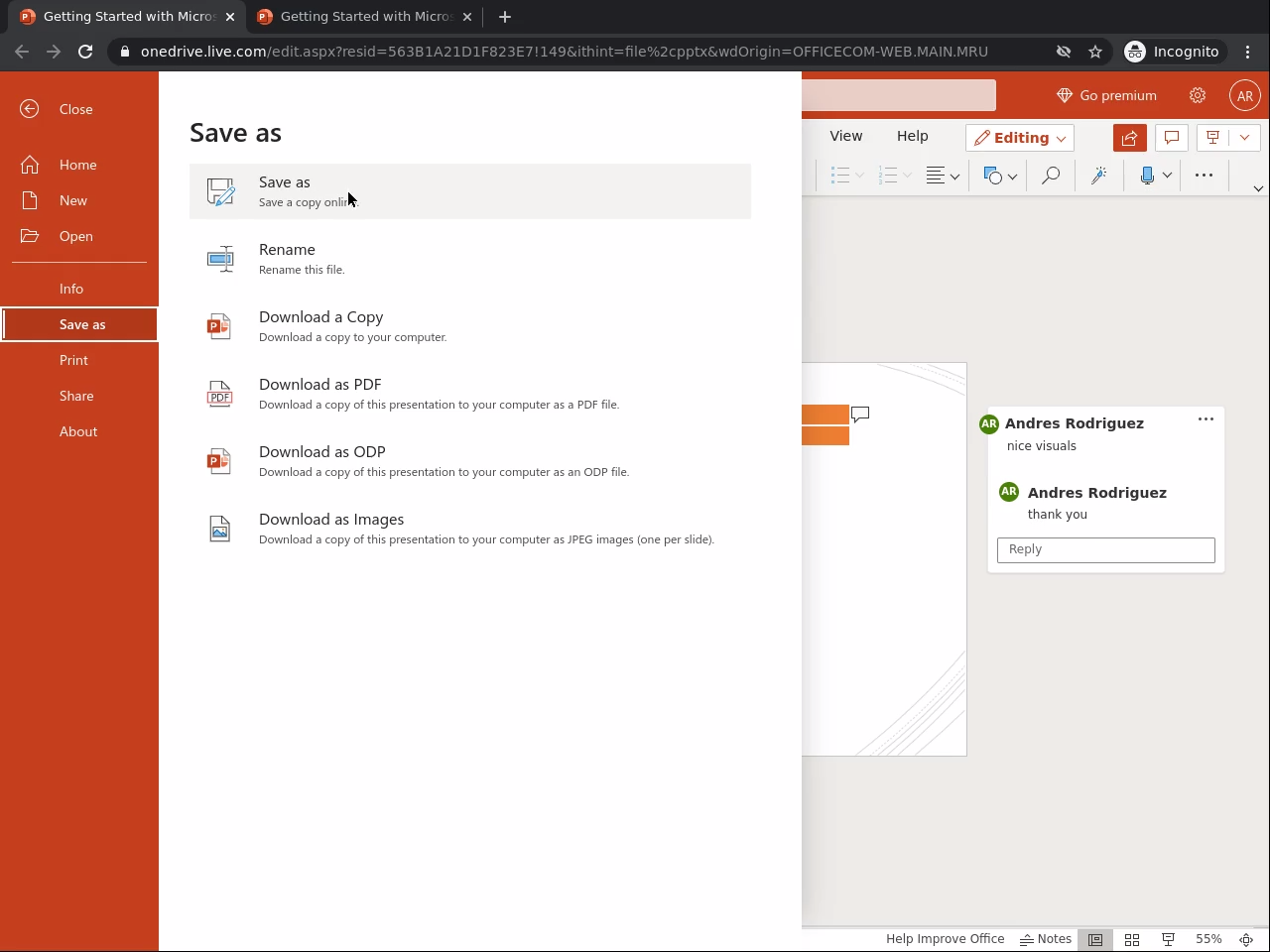Screen dimensions: 1270x952
Task: Choose Rename this file option text
Action: [x=302, y=270]
